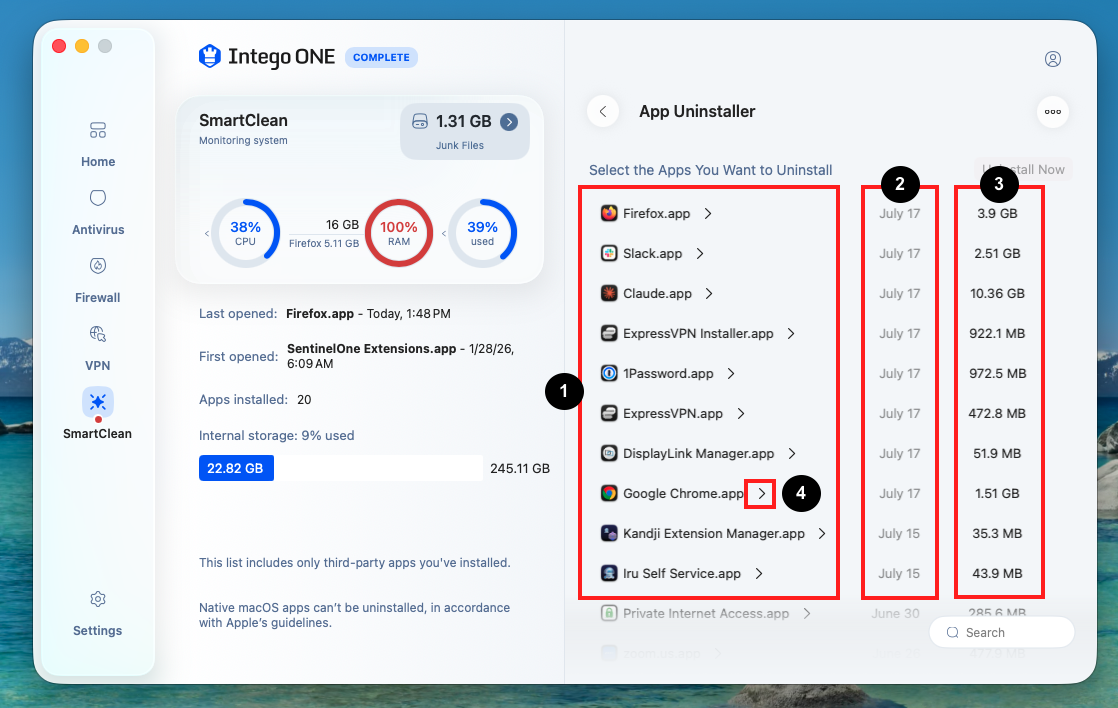Click the 39% used gauge
Screen dimensions: 1118x708
pos(482,233)
